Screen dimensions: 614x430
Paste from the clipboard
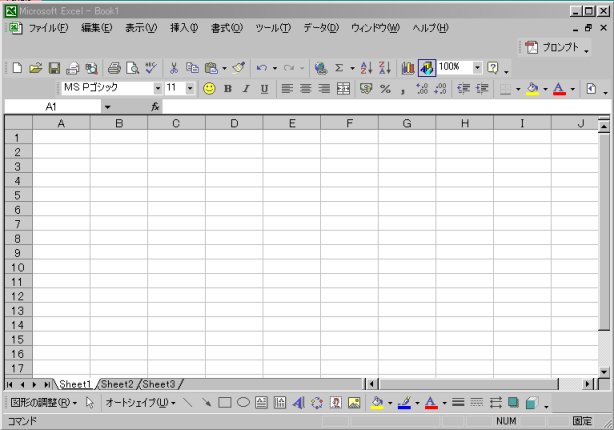pyautogui.click(x=211, y=68)
